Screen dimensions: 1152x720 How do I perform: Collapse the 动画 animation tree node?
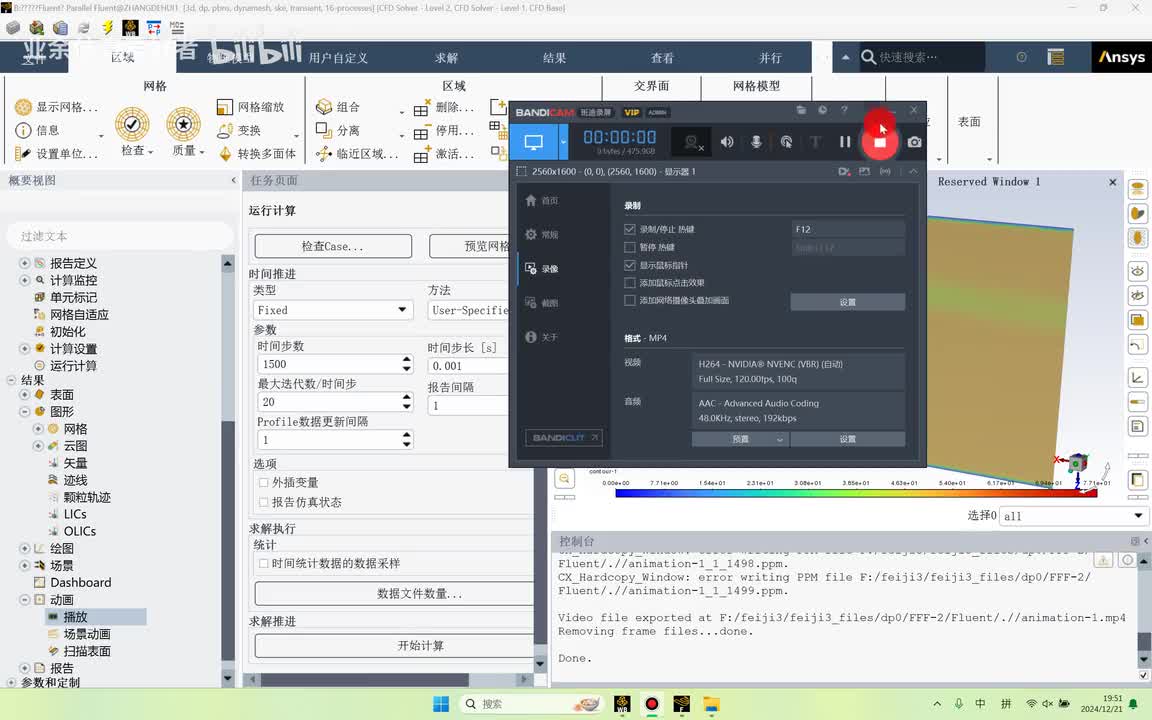24,600
